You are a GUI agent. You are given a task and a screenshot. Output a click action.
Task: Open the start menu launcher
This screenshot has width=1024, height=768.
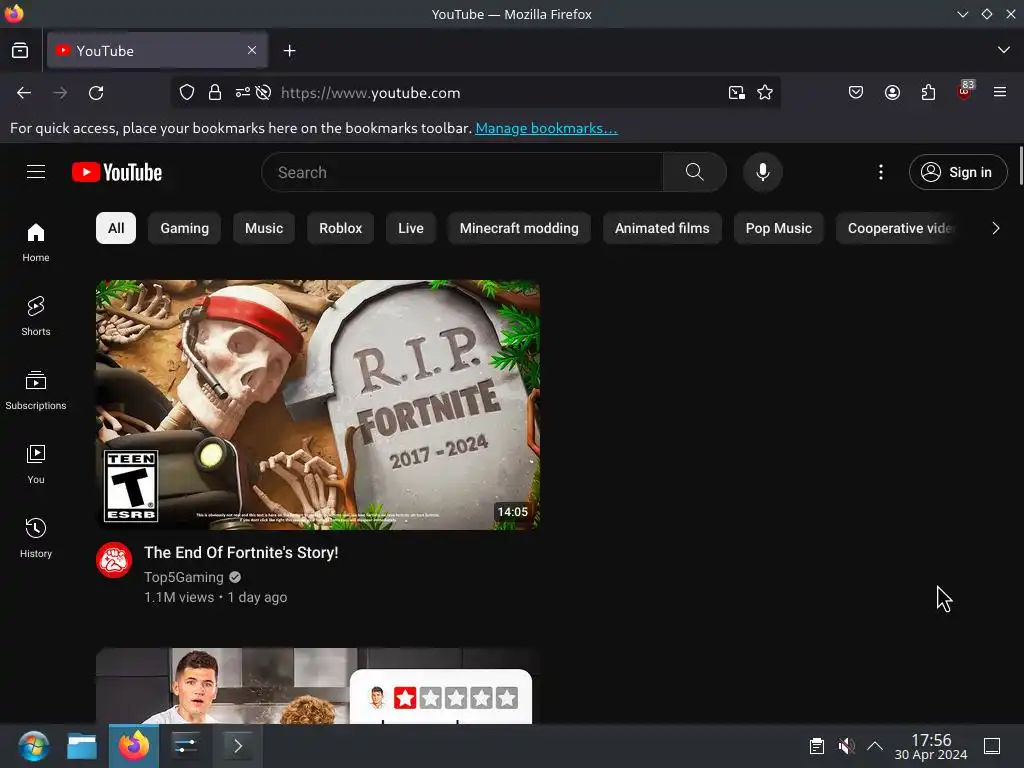pos(33,746)
